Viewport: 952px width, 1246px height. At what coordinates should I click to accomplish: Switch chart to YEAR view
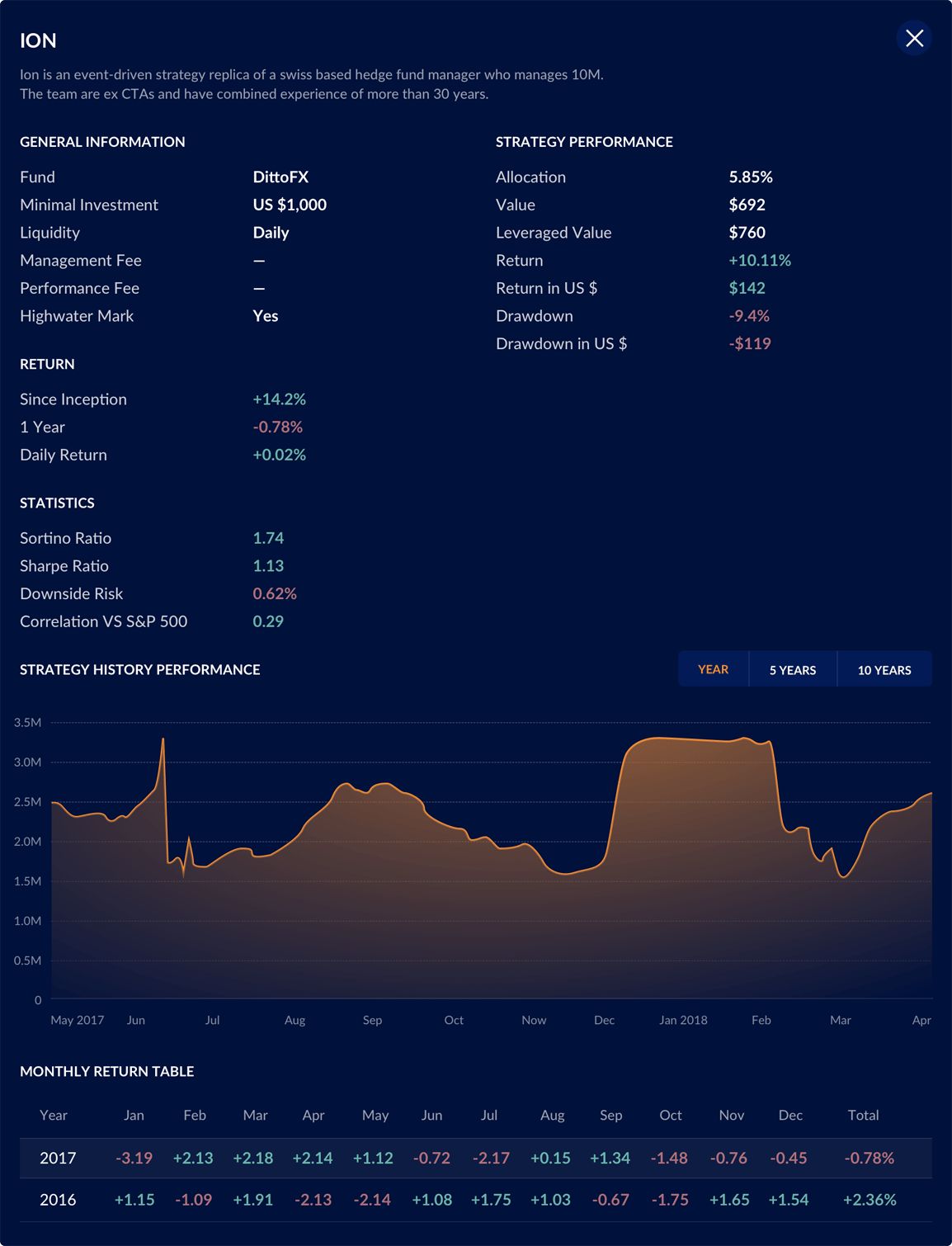pyautogui.click(x=713, y=669)
